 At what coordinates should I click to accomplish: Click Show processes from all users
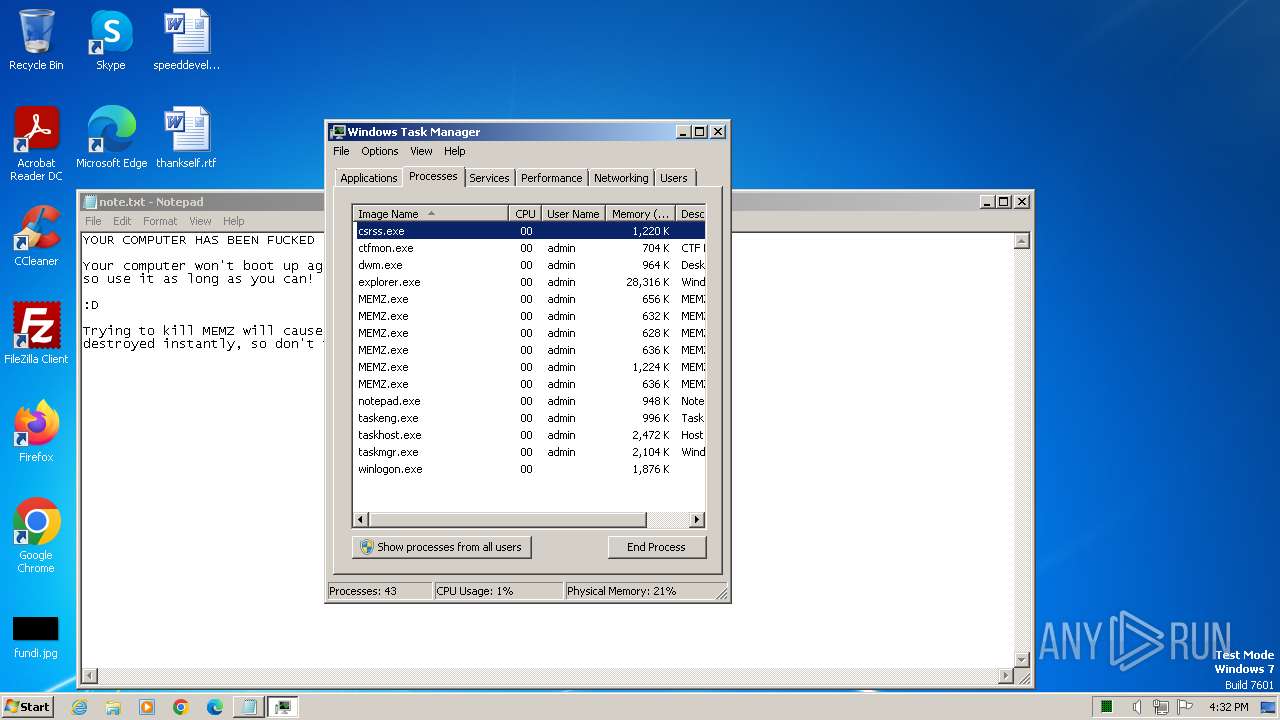[442, 547]
